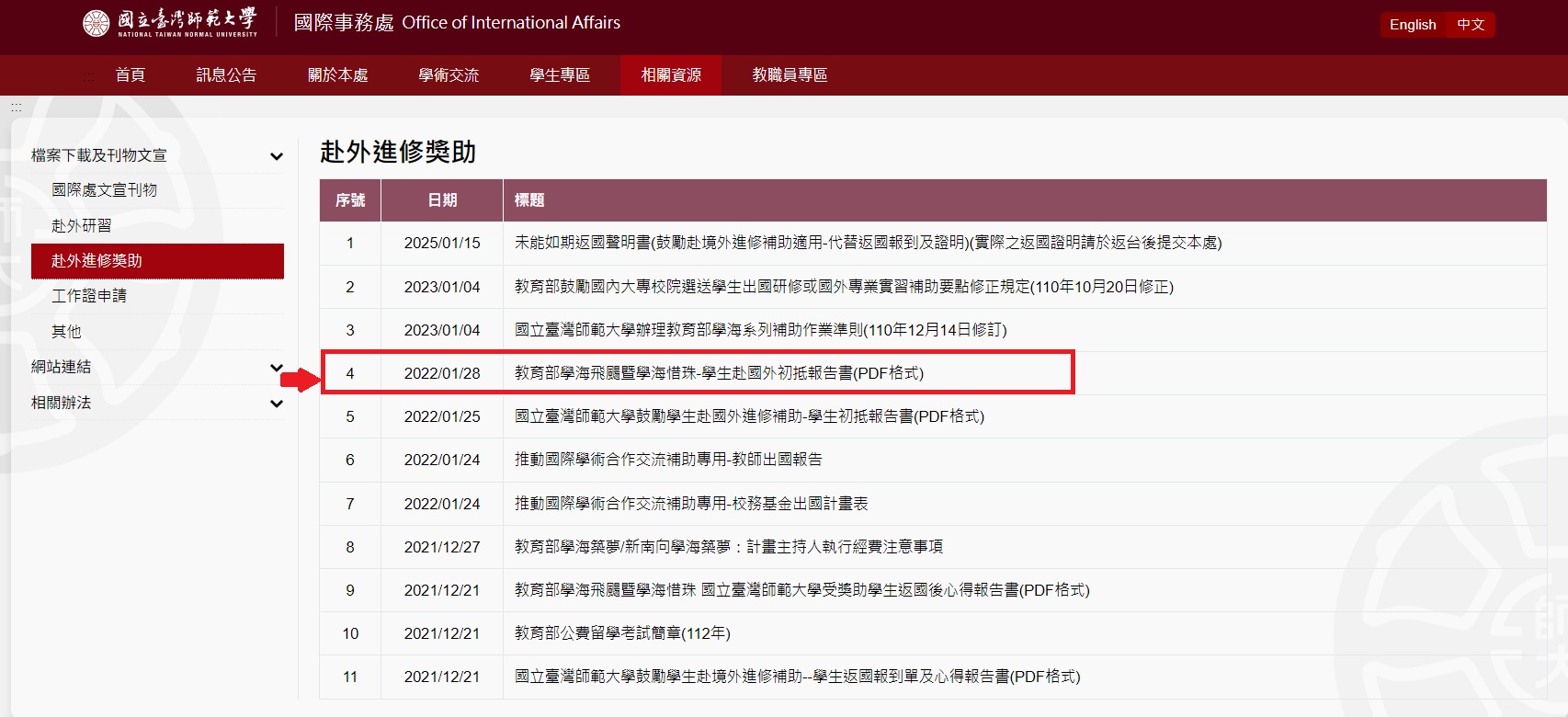Click the National Taiwan Normal University logo
Viewport: 1568px width, 717px height.
pyautogui.click(x=170, y=23)
